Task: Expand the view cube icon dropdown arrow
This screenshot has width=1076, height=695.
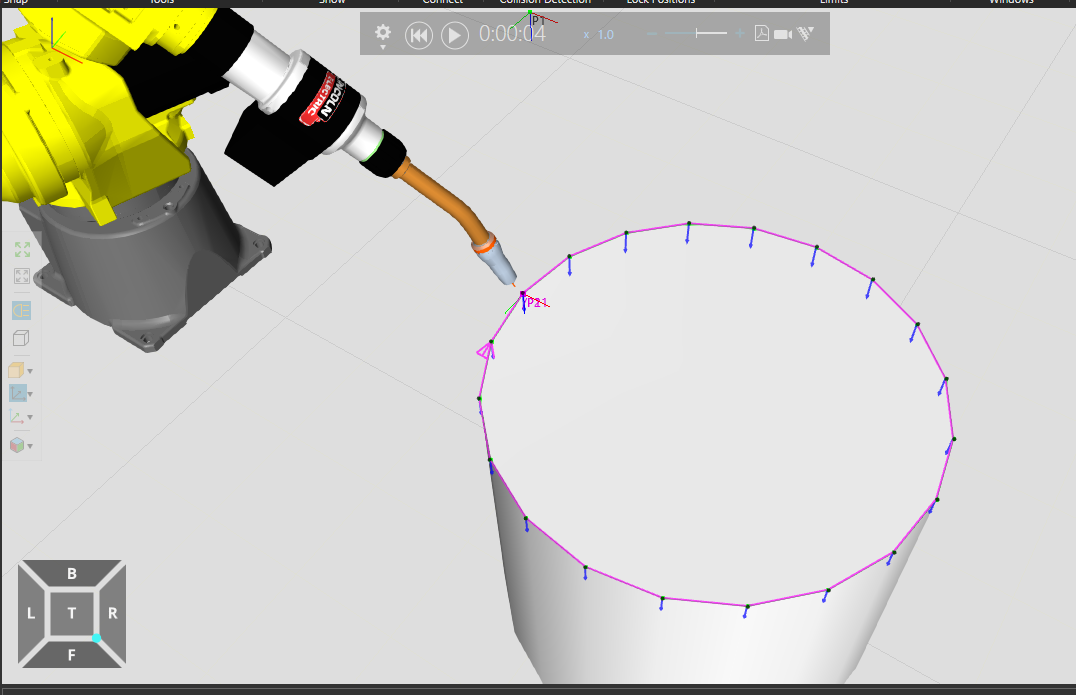Action: coord(30,446)
